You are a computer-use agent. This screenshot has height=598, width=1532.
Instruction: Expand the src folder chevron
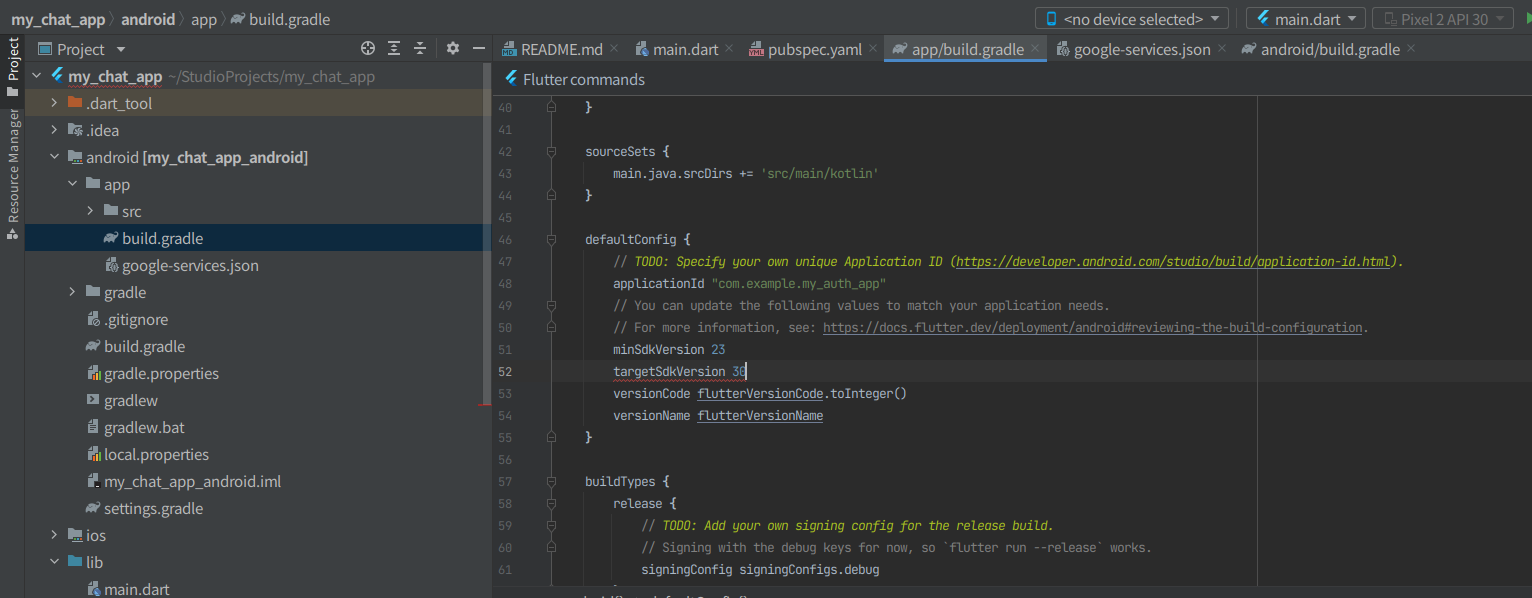tap(90, 212)
